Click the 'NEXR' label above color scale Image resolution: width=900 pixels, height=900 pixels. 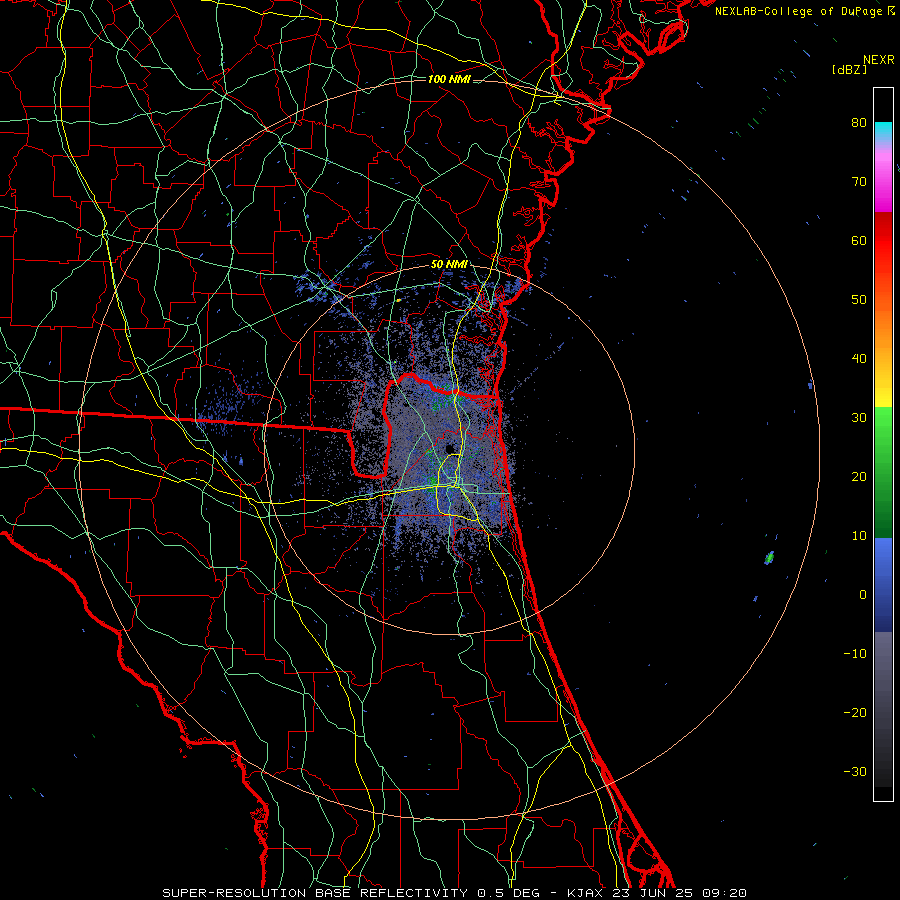(x=878, y=60)
